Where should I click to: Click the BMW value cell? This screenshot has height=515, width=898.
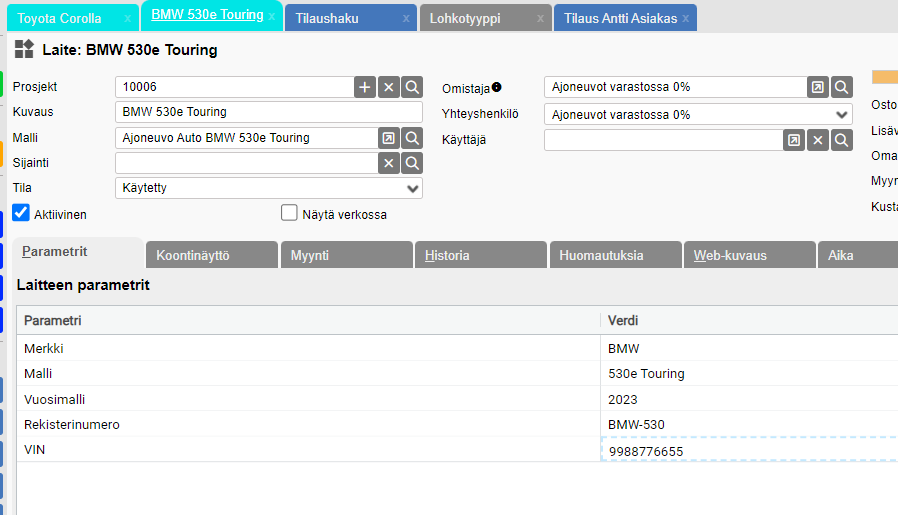(x=750, y=348)
